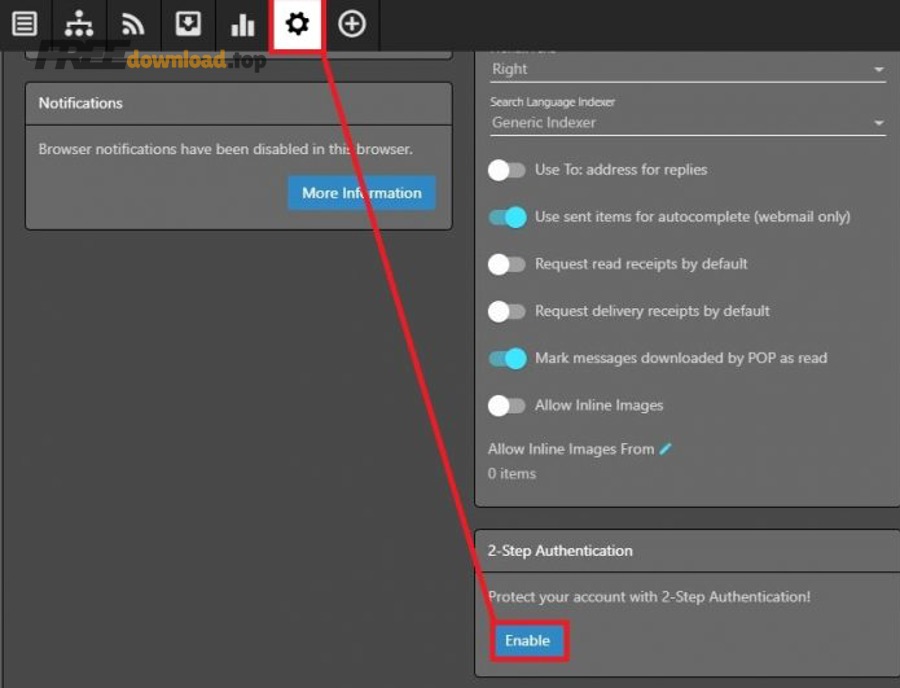The image size is (900, 688).
Task: Toggle Use To: address for replies
Action: pos(507,170)
